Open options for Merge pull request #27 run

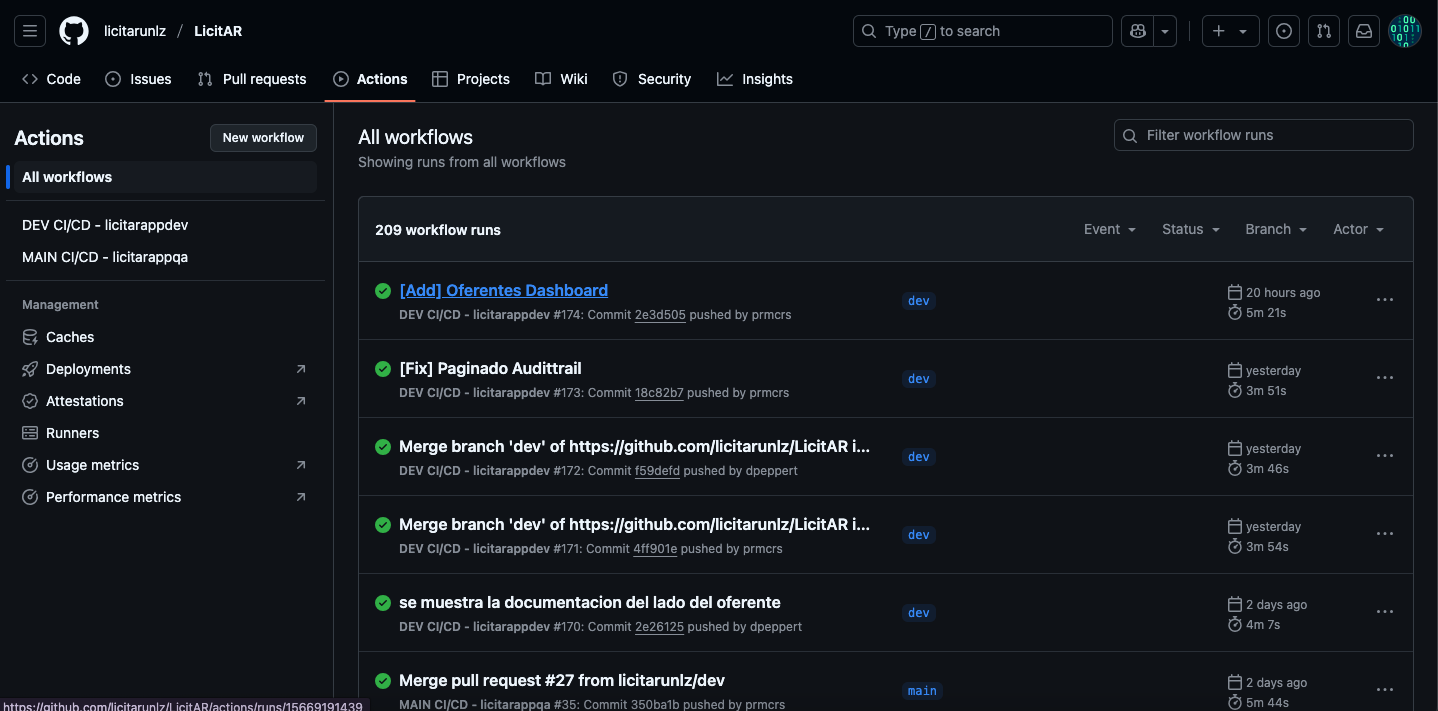[1385, 690]
